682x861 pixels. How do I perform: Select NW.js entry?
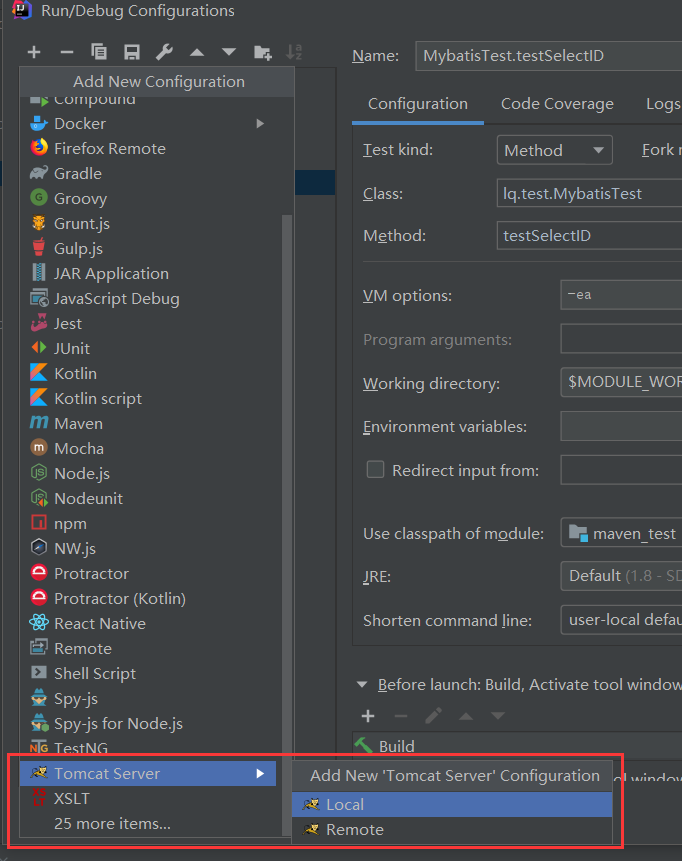[148, 548]
